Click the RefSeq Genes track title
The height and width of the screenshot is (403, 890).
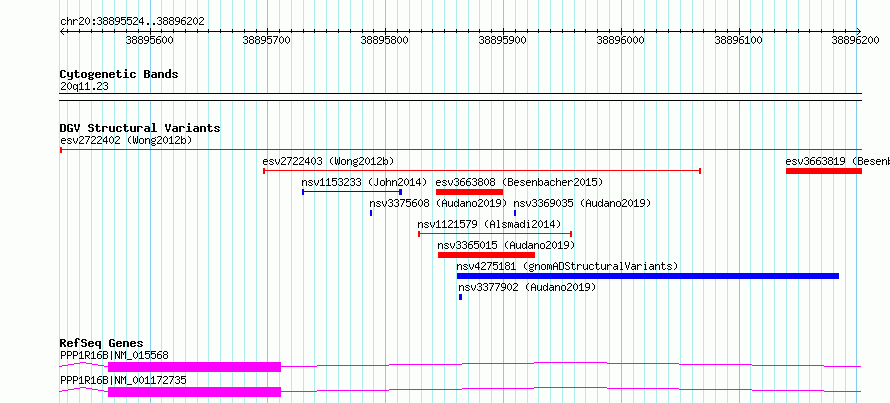(x=102, y=343)
